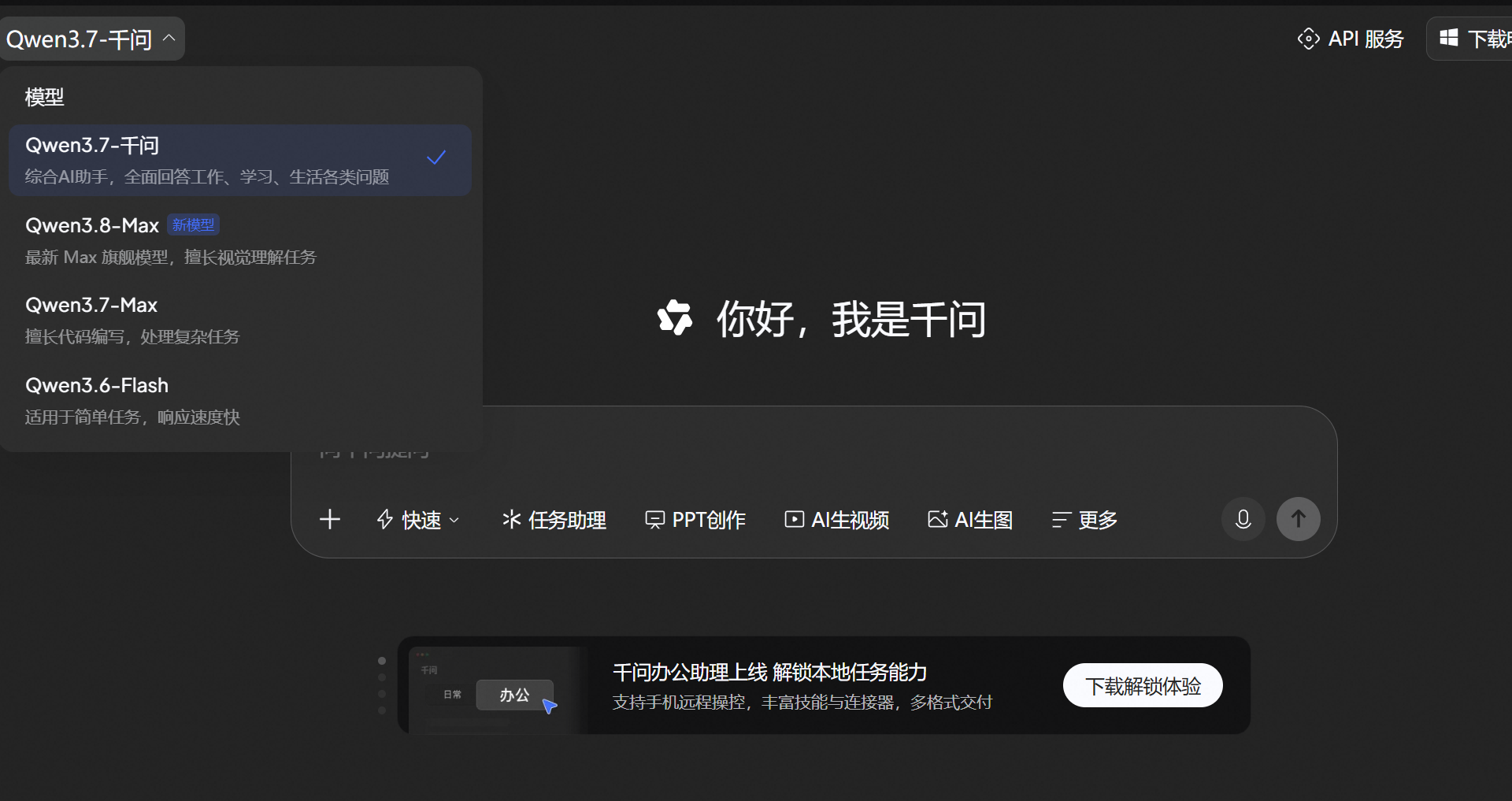The height and width of the screenshot is (801, 1512).
Task: Open AI生图 image generation
Action: coord(970,520)
